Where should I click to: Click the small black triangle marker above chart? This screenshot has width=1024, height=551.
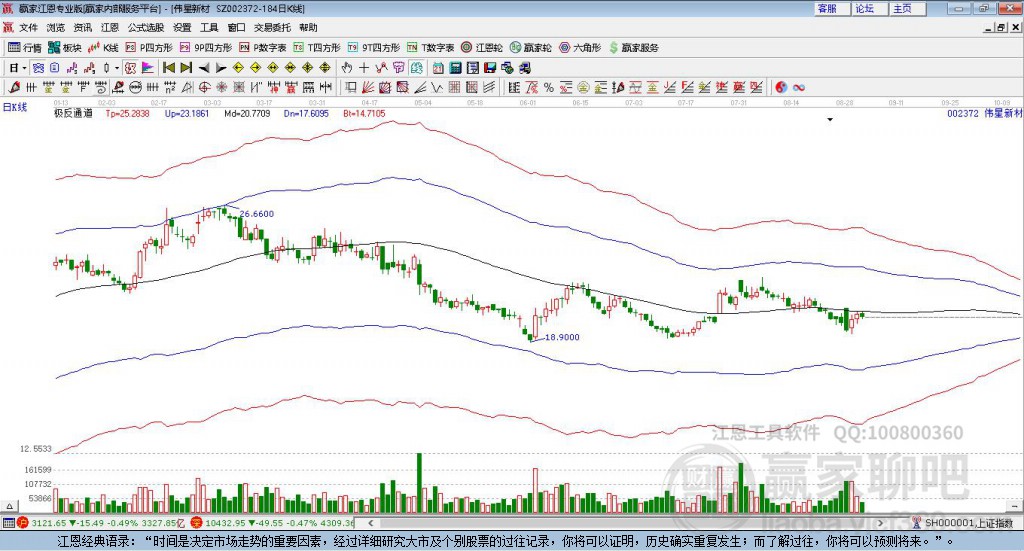pyautogui.click(x=830, y=119)
